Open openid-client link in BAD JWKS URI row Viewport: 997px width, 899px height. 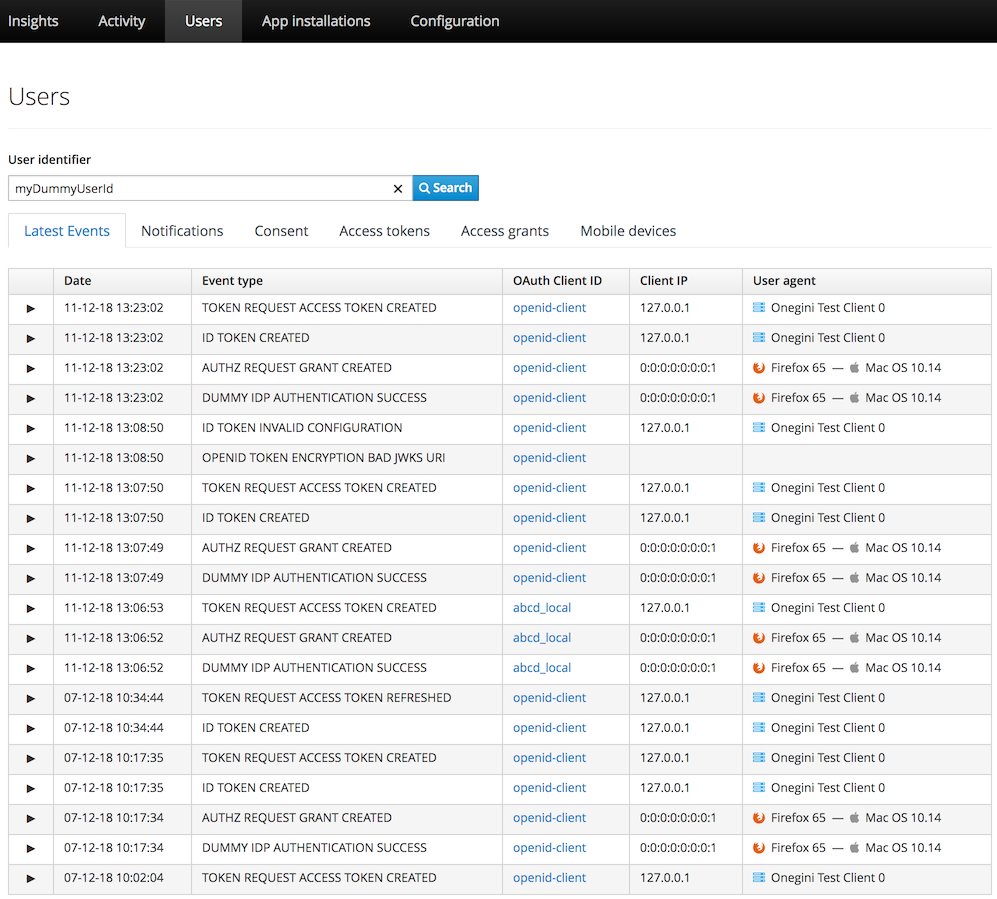pyautogui.click(x=549, y=458)
